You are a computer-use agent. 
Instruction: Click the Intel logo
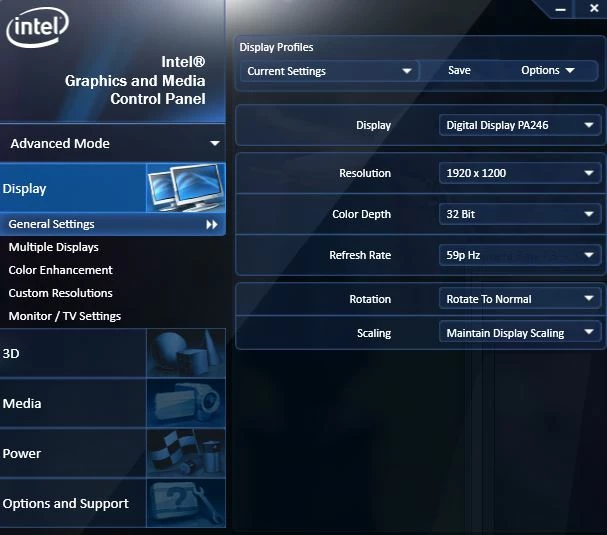pyautogui.click(x=38, y=27)
